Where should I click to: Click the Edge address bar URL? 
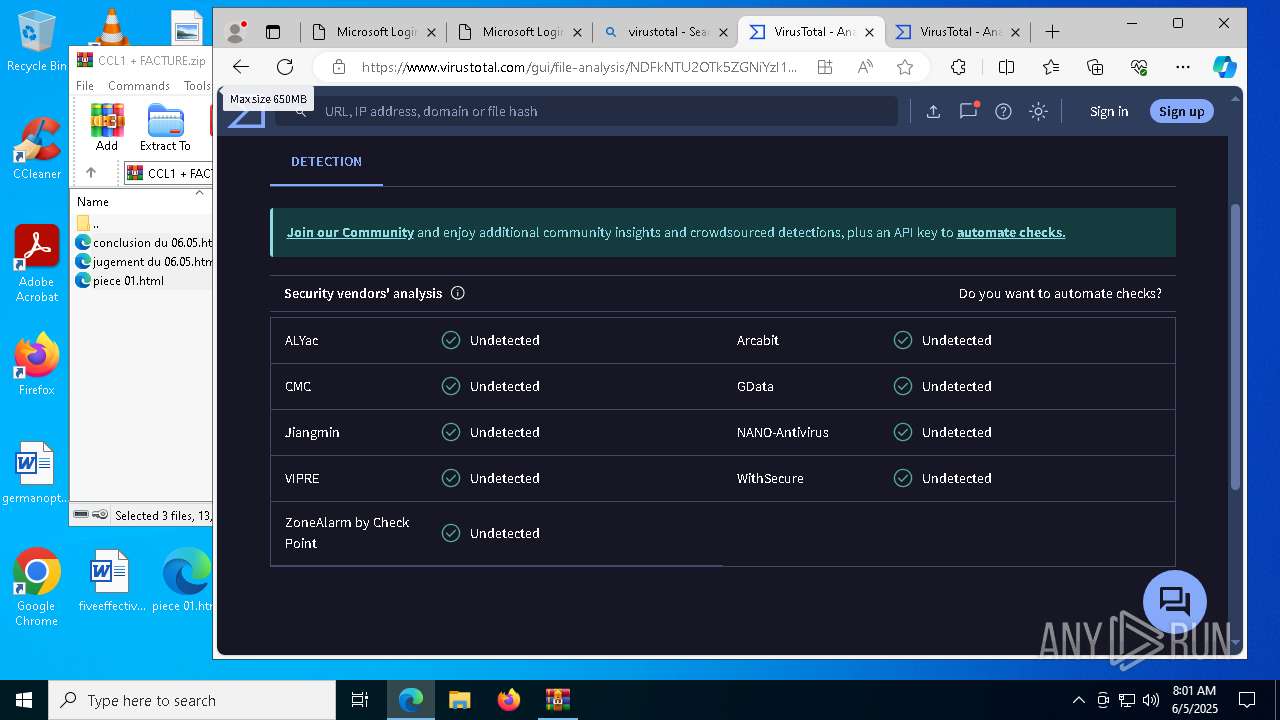tap(579, 67)
